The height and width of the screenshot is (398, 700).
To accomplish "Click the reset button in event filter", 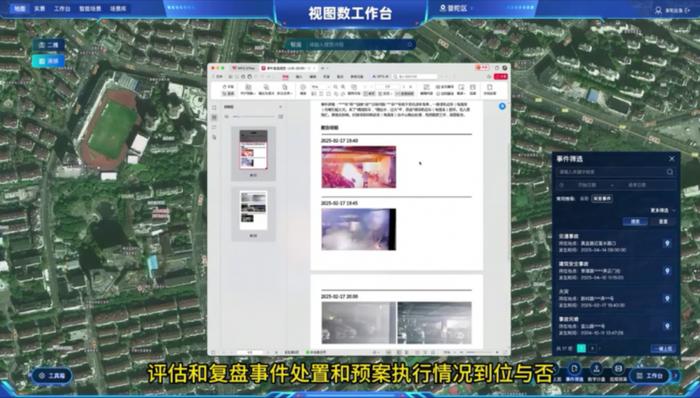I will [x=663, y=222].
